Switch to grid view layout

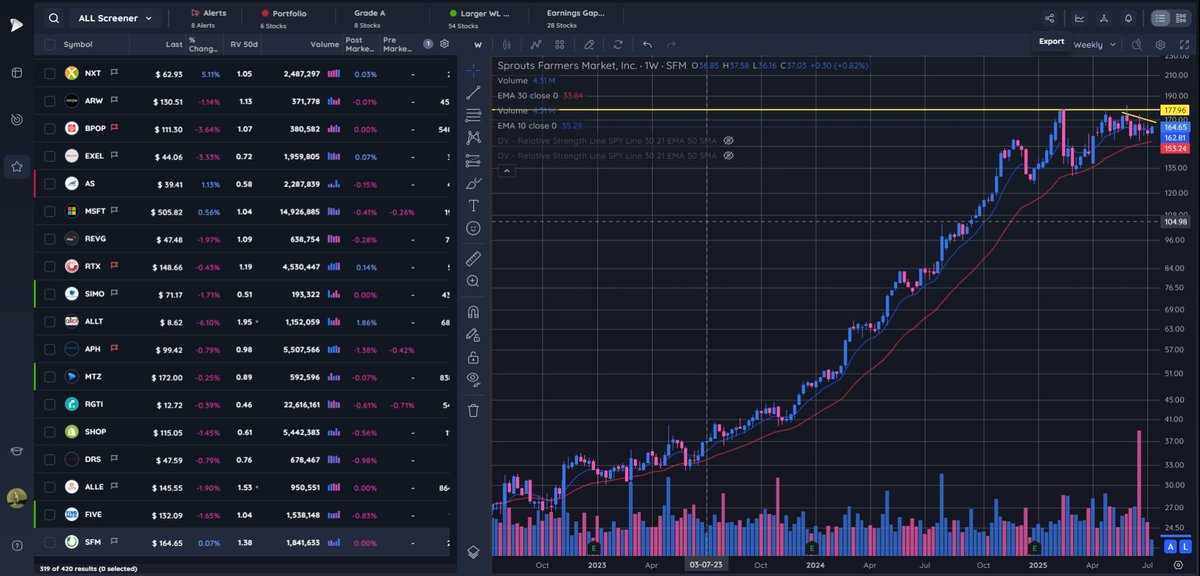(1181, 18)
